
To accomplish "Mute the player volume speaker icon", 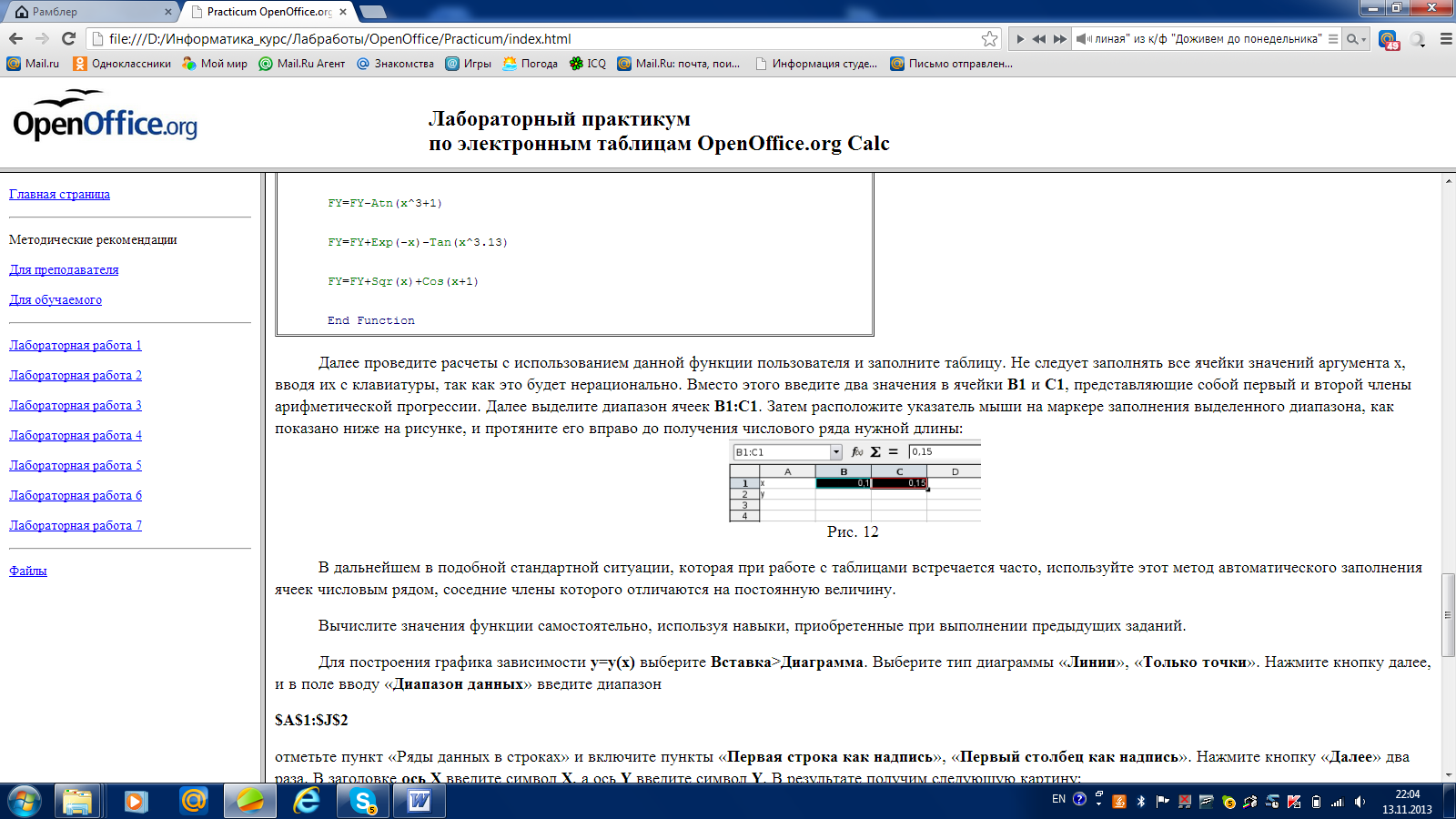I will pos(1082,39).
